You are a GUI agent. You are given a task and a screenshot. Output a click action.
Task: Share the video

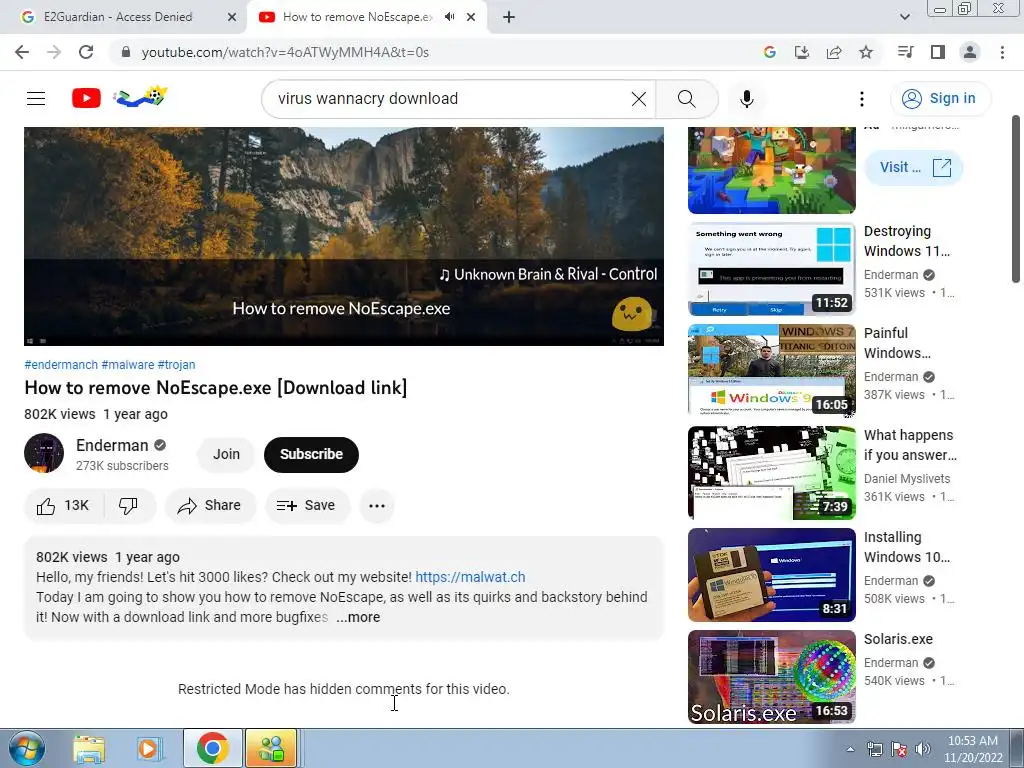click(210, 505)
